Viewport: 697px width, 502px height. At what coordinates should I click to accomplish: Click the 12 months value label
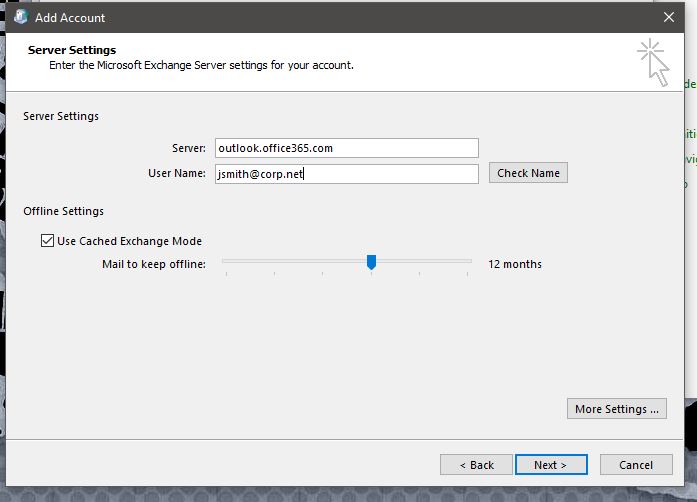point(515,264)
